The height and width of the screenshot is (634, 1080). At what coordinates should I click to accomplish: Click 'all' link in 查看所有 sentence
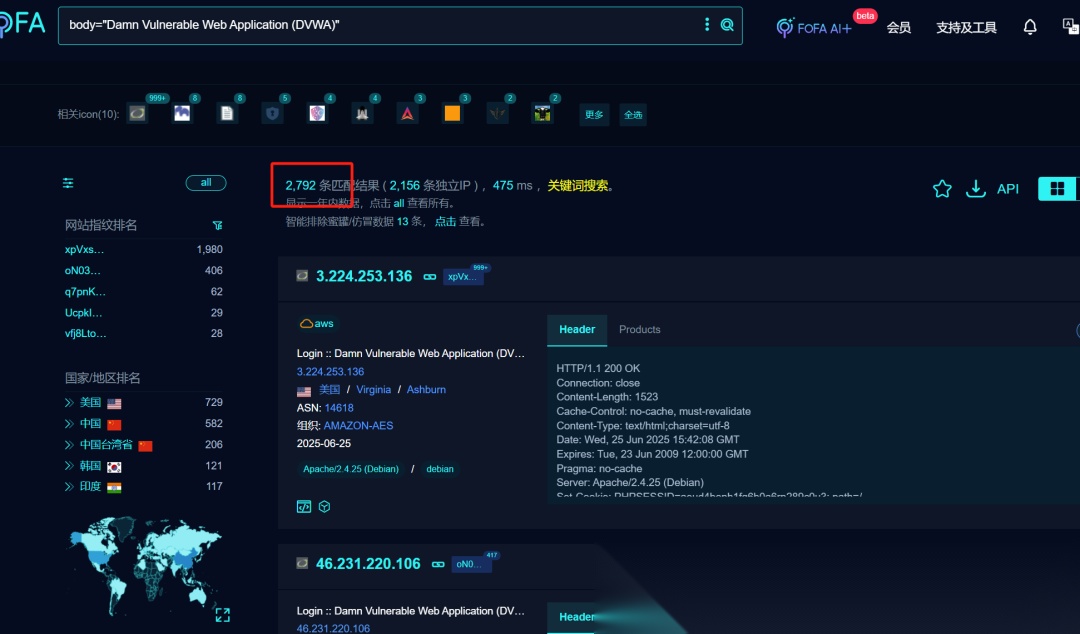[x=399, y=203]
